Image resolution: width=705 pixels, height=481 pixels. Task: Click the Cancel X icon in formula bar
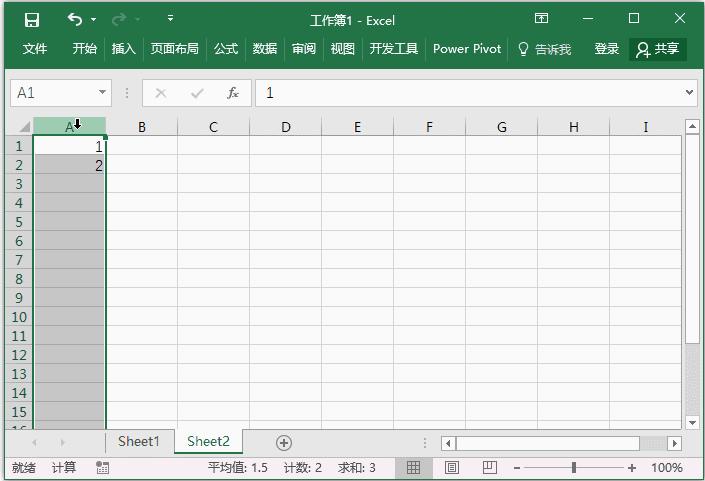coord(161,93)
